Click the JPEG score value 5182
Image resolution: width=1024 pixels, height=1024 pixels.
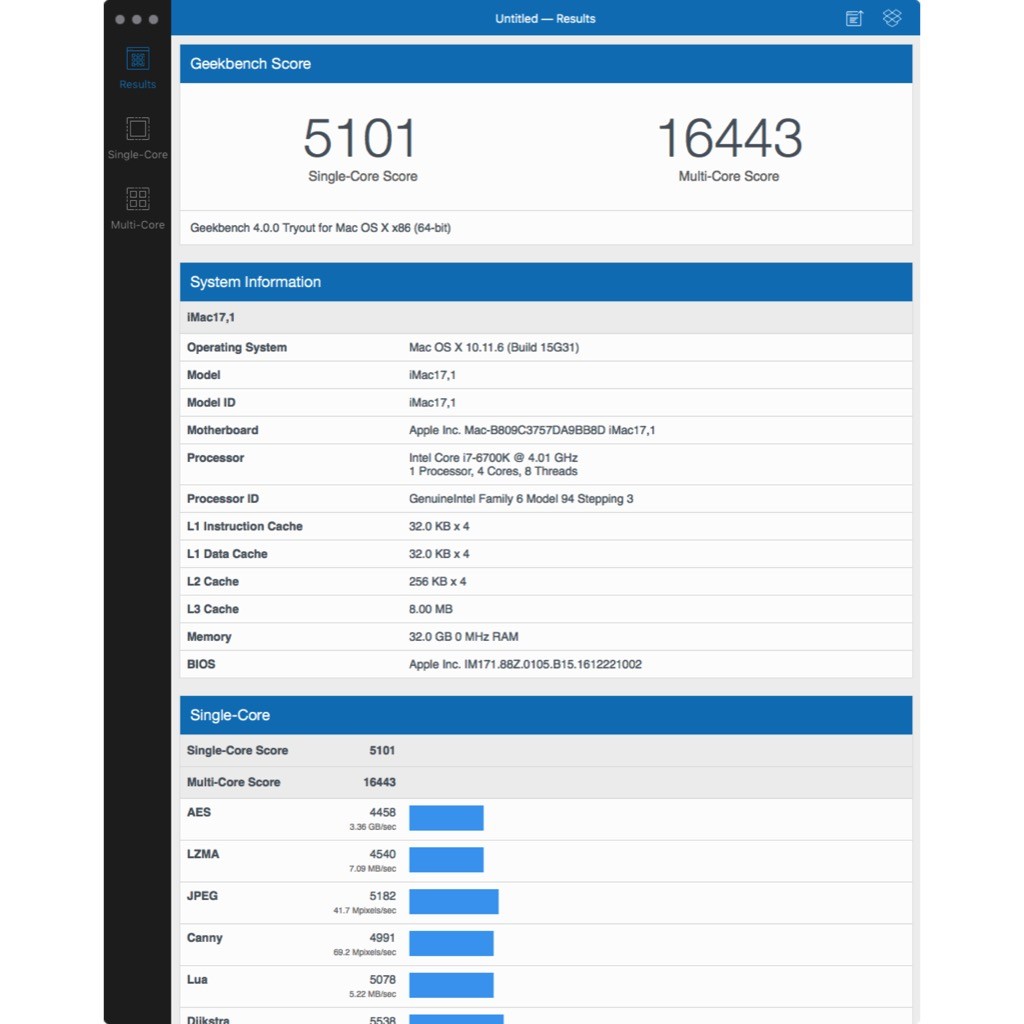point(383,896)
